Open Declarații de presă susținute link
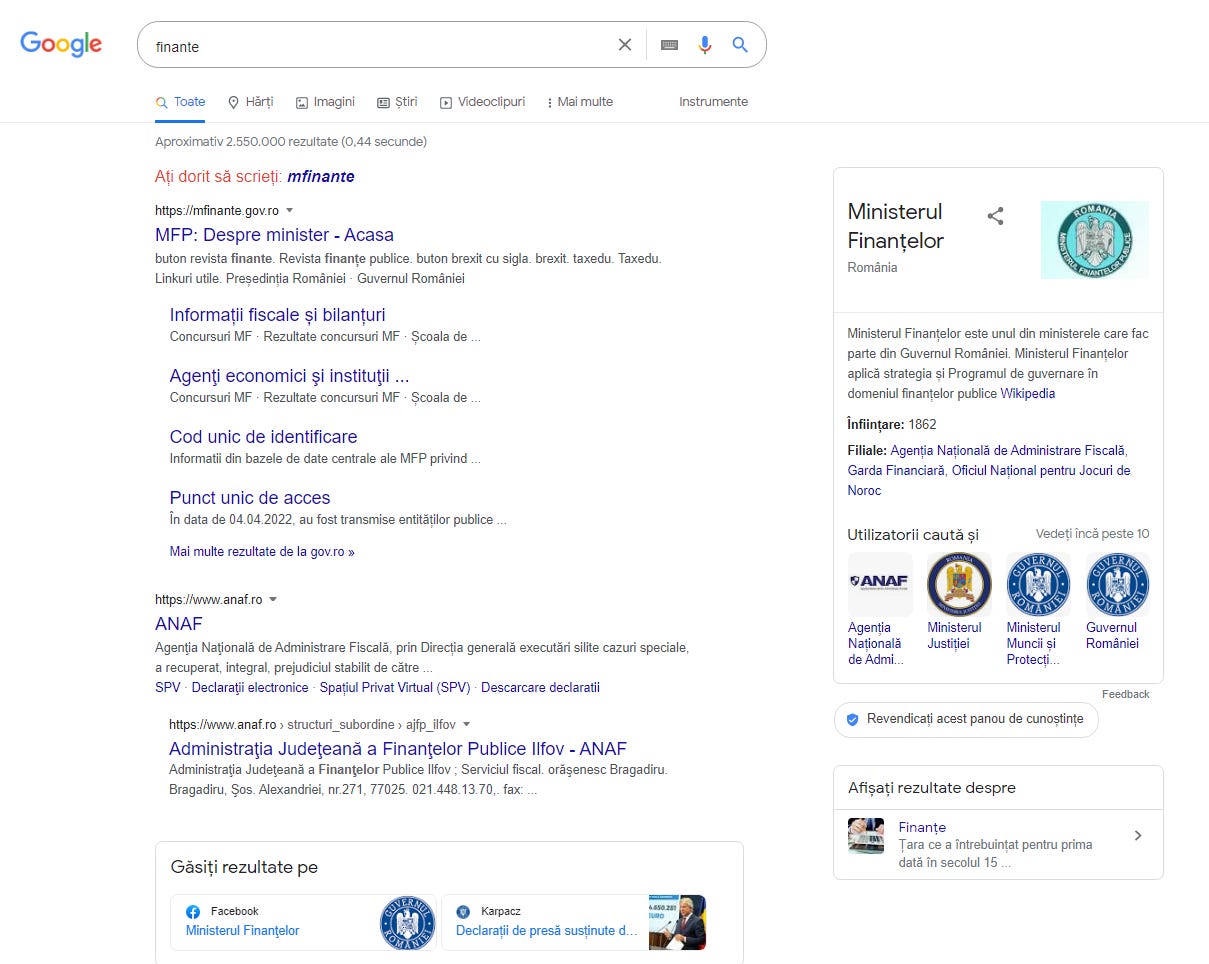The height and width of the screenshot is (964, 1209). click(547, 931)
